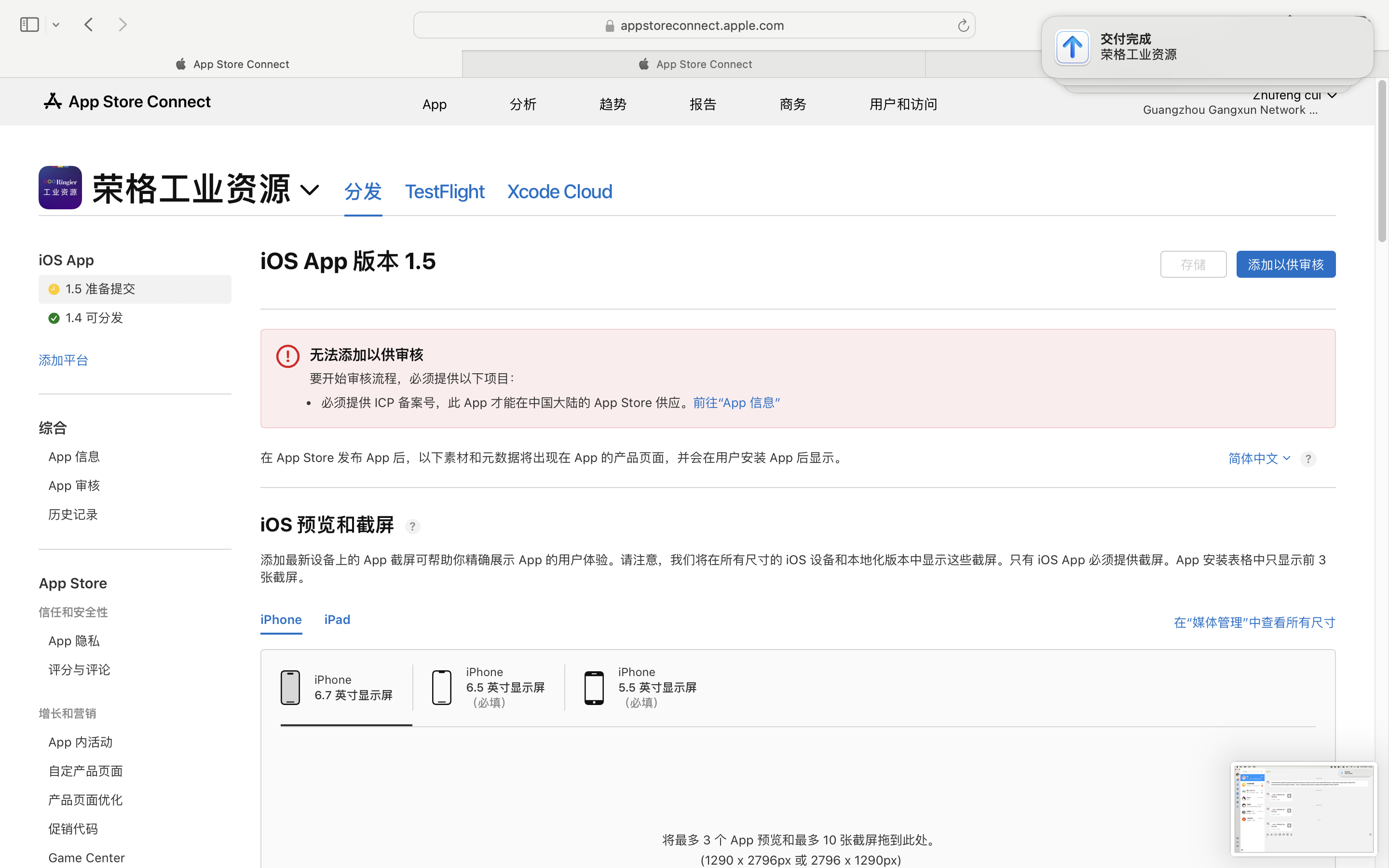This screenshot has width=1389, height=868.
Task: Select the Xcode Cloud tab
Action: point(559,192)
